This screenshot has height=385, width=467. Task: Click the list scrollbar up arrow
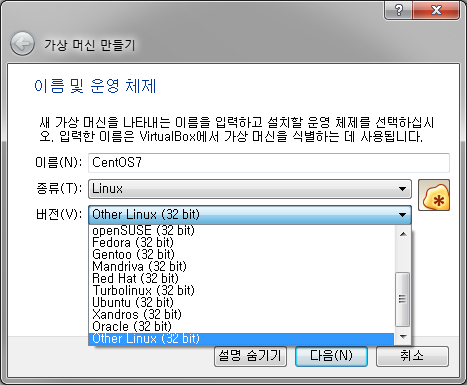(x=403, y=234)
